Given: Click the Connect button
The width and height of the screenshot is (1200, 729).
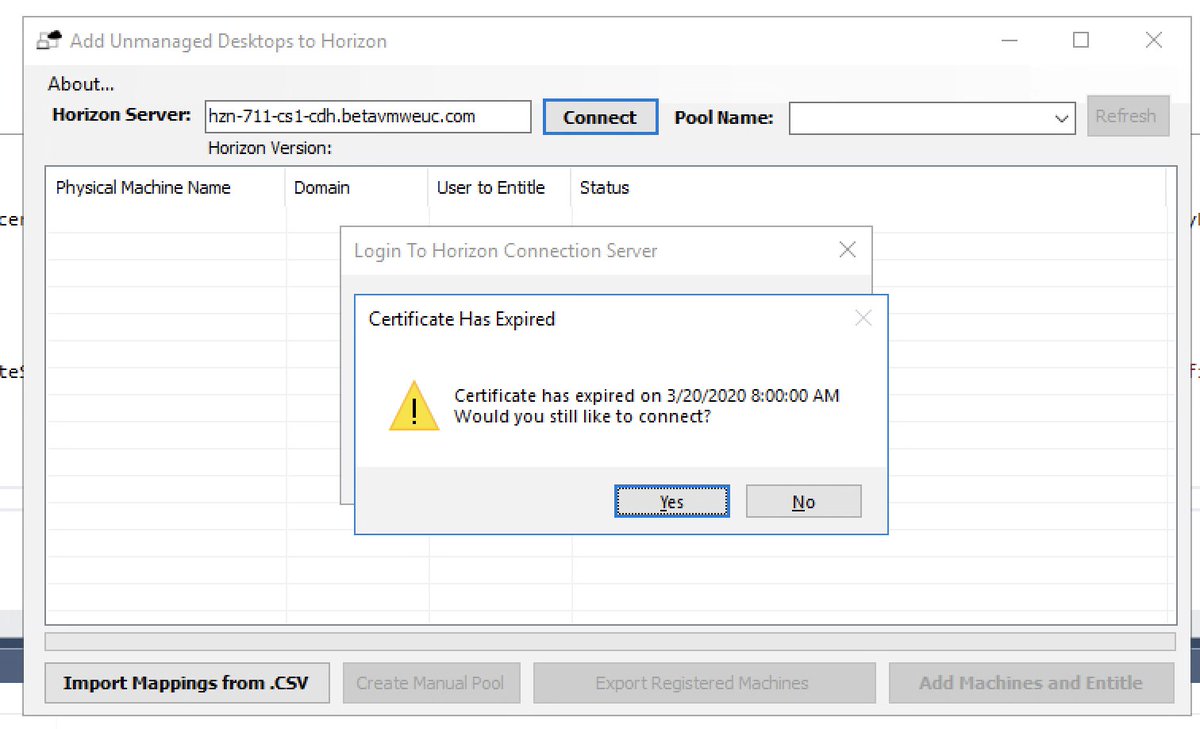Looking at the screenshot, I should [x=600, y=117].
